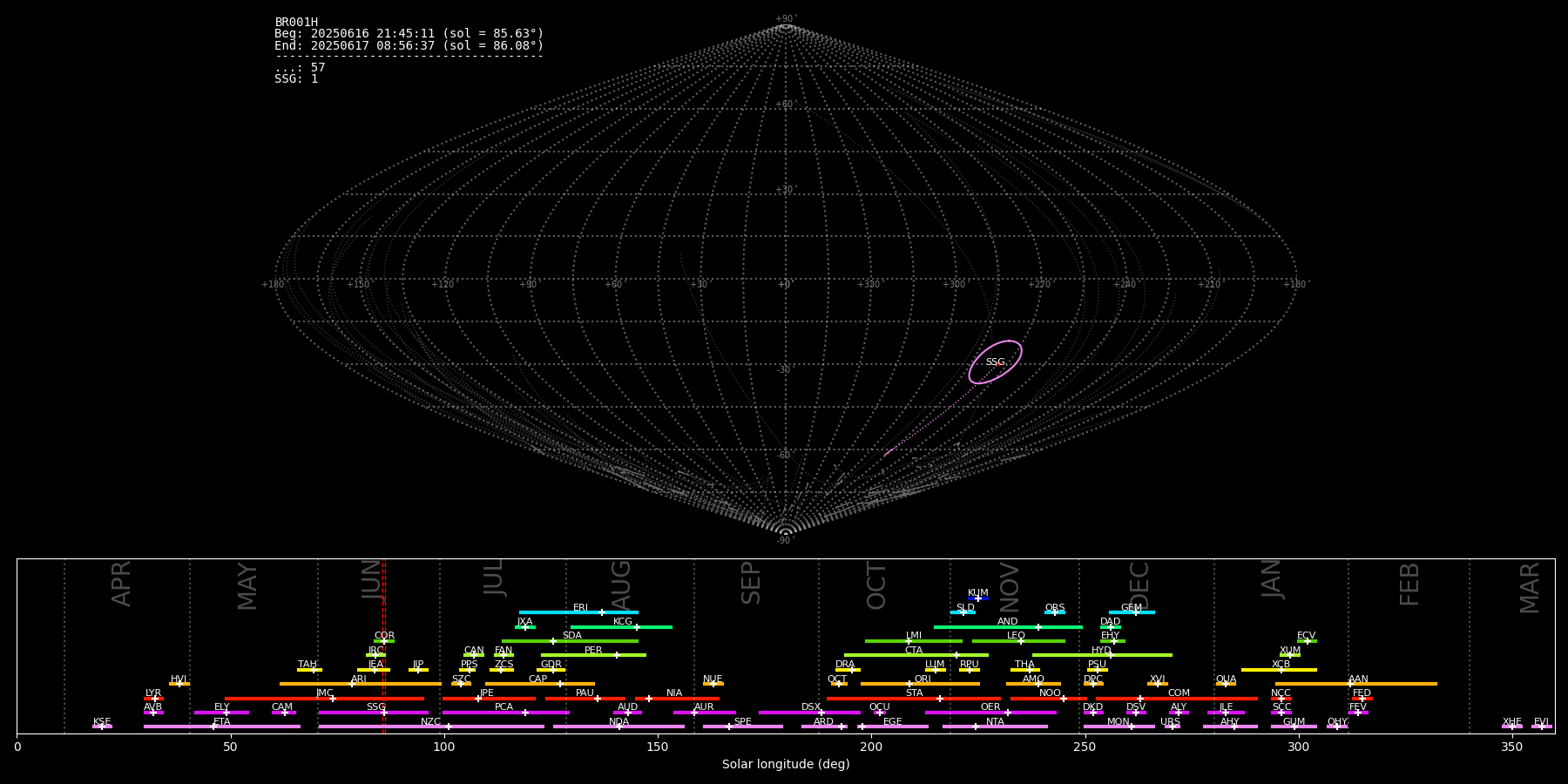This screenshot has height=784, width=1568.
Task: Click the DEC month label
Action: pyautogui.click(x=1139, y=585)
